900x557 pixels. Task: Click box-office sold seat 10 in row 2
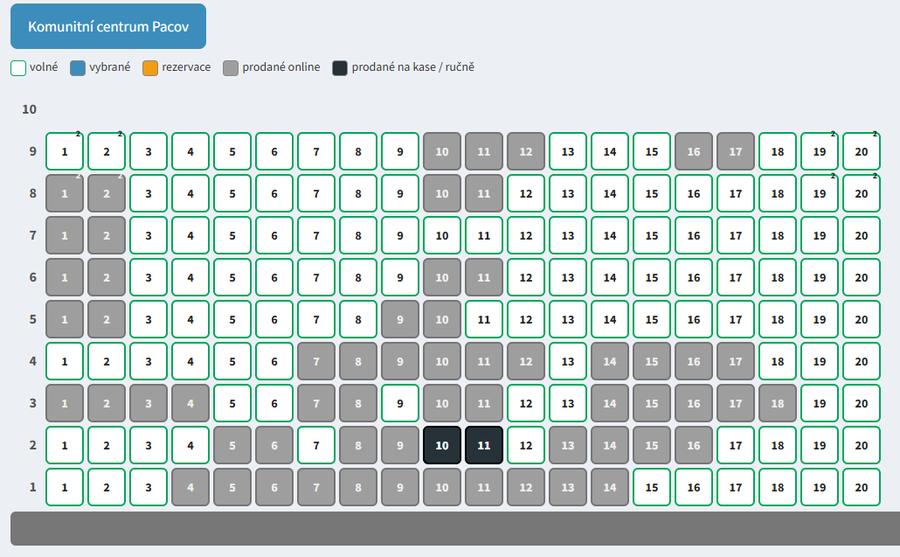point(442,445)
